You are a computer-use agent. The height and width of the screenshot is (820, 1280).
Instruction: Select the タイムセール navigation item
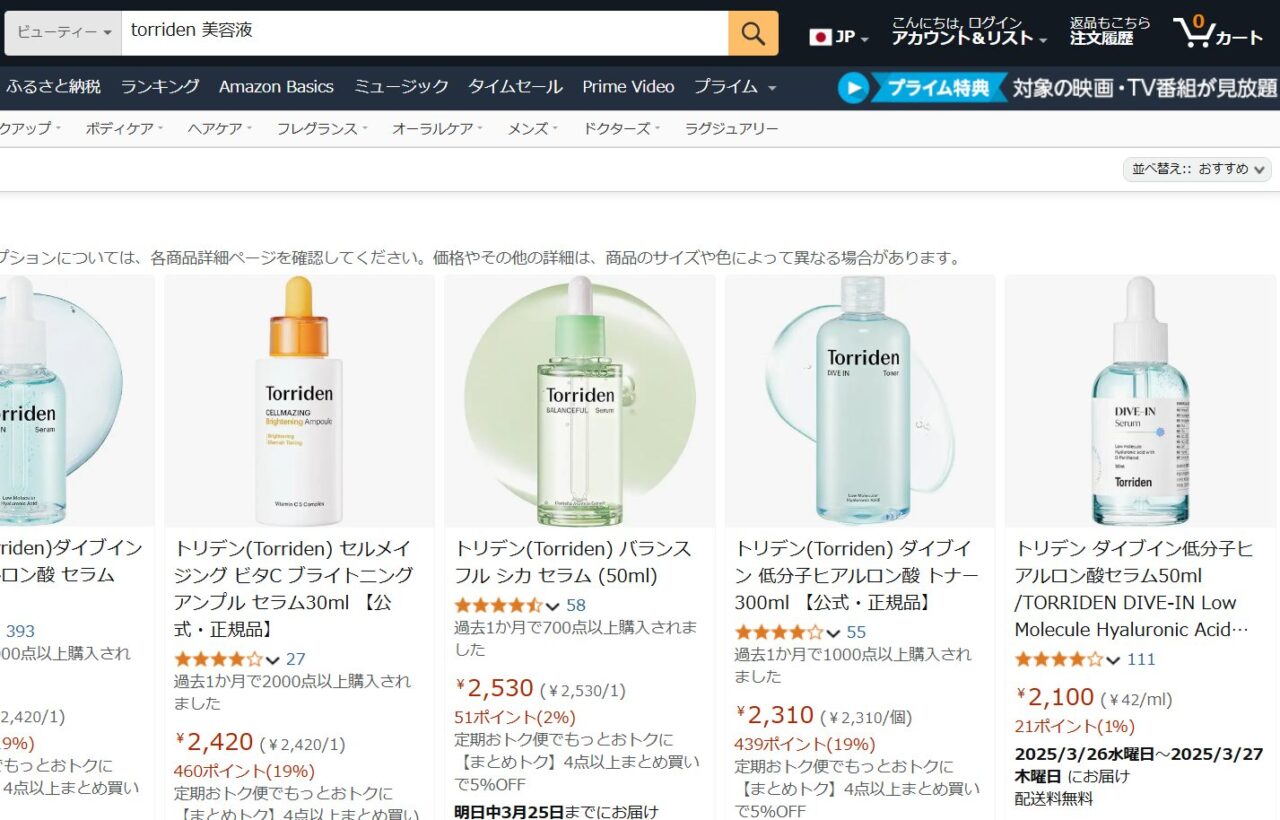pos(515,87)
